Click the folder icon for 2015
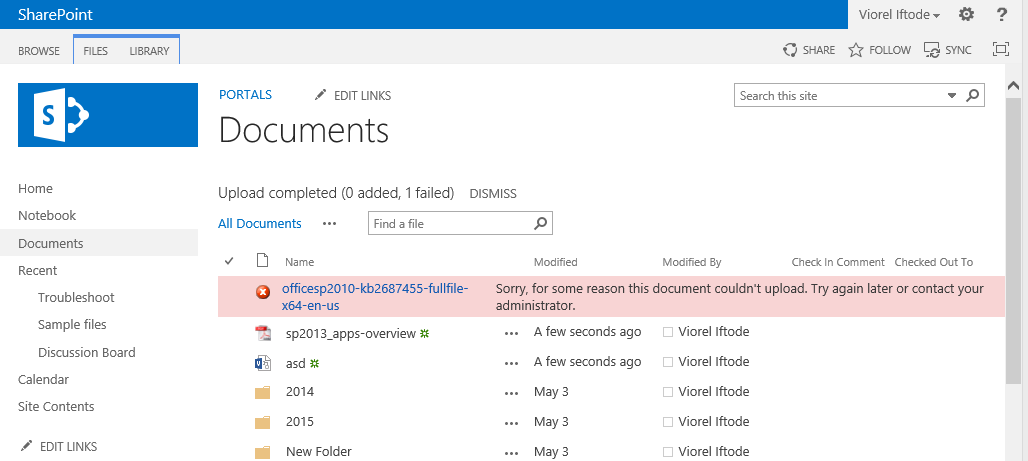 pyautogui.click(x=263, y=422)
